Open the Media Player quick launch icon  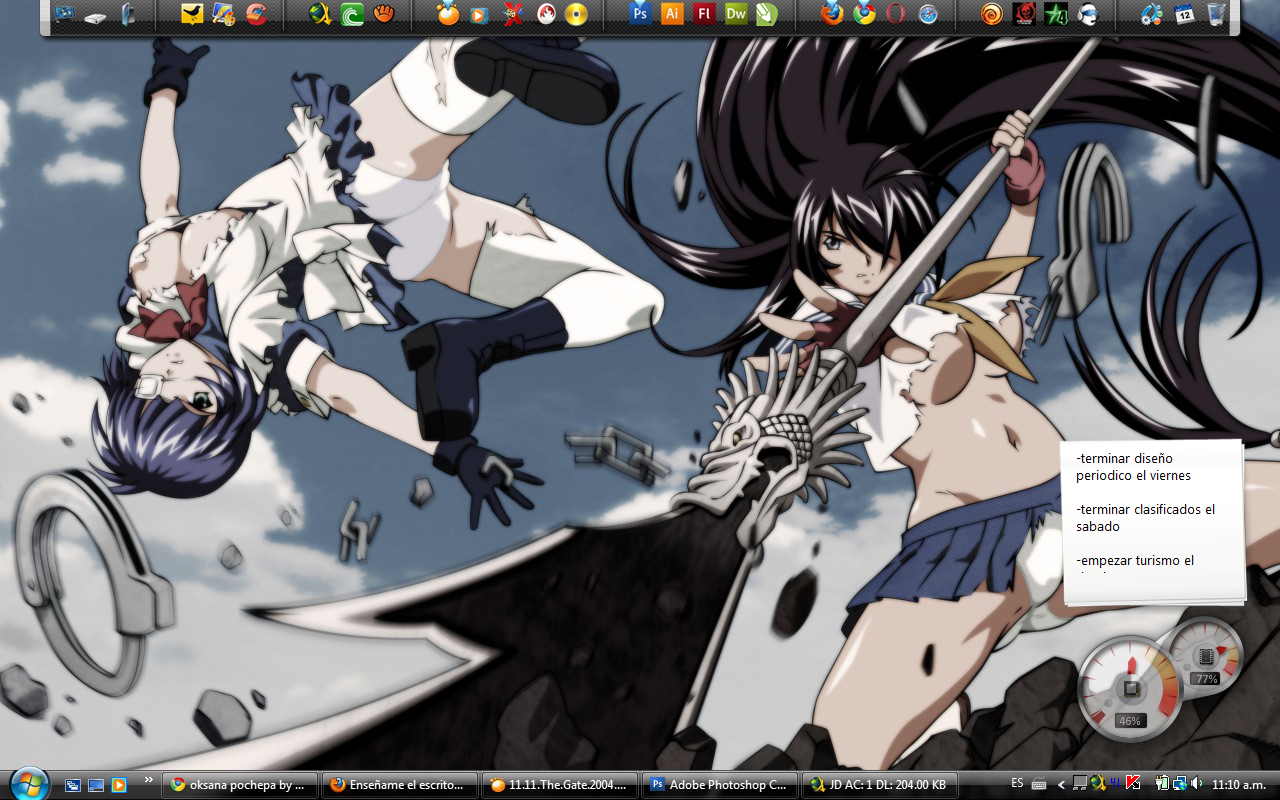tap(119, 785)
